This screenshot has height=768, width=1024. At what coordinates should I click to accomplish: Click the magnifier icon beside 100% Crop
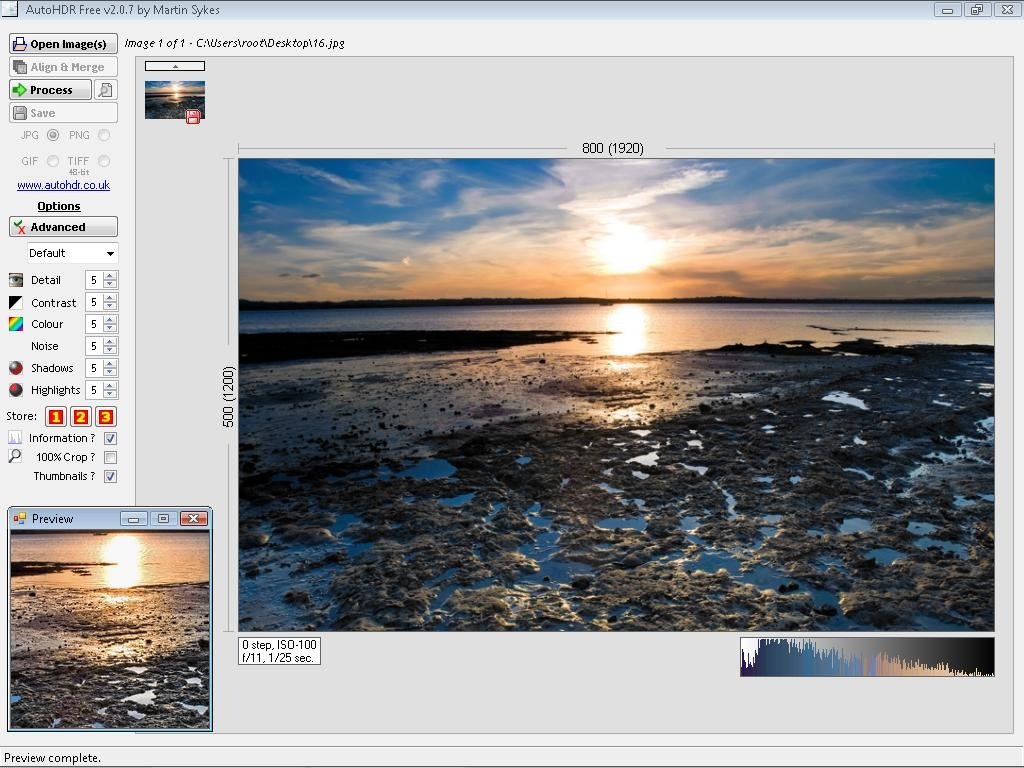click(x=14, y=456)
